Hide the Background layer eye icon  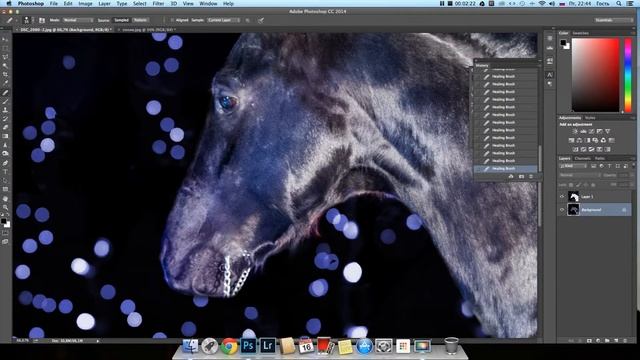coord(562,210)
